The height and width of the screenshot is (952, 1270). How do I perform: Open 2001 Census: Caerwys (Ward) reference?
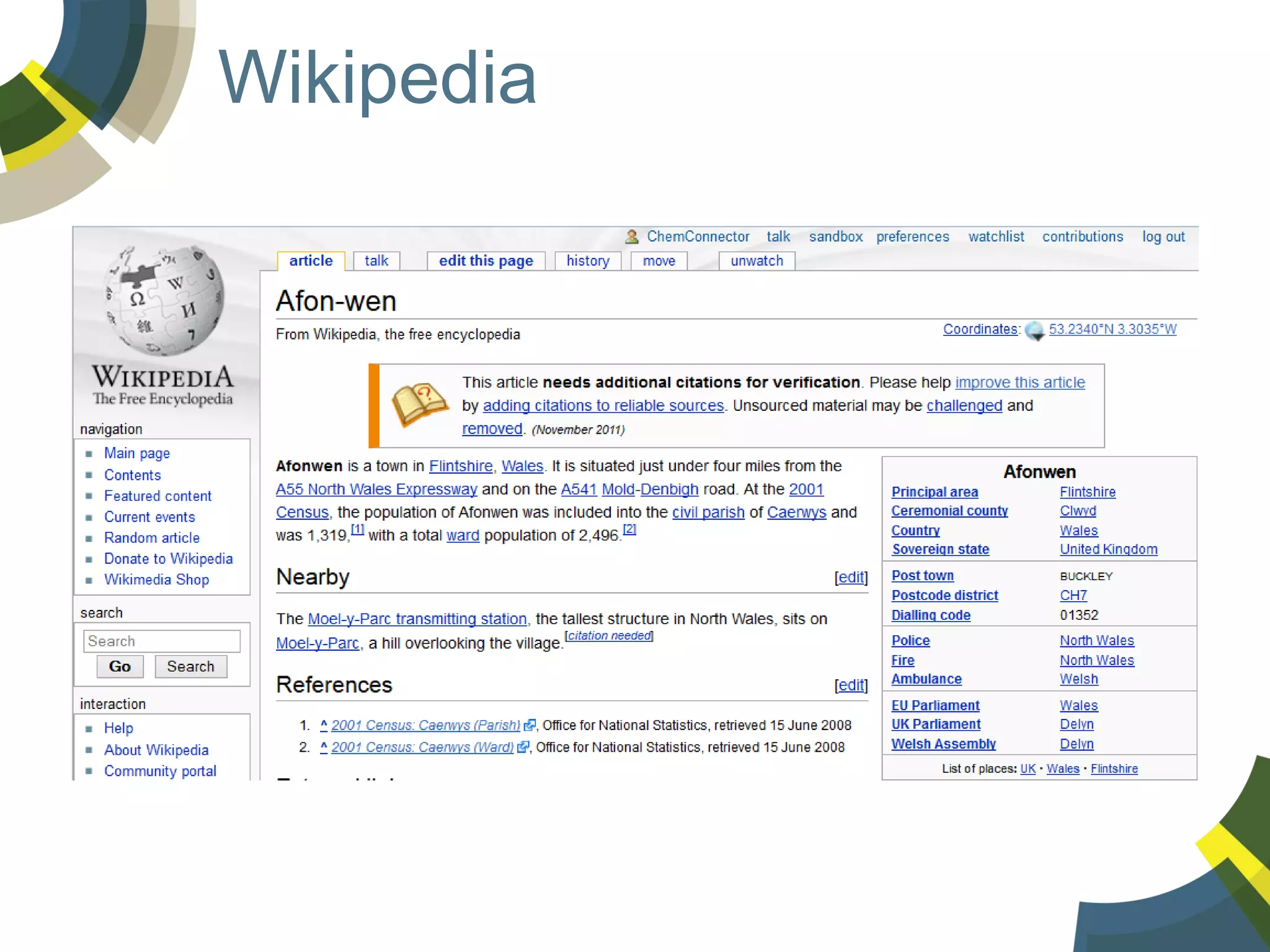pyautogui.click(x=422, y=747)
